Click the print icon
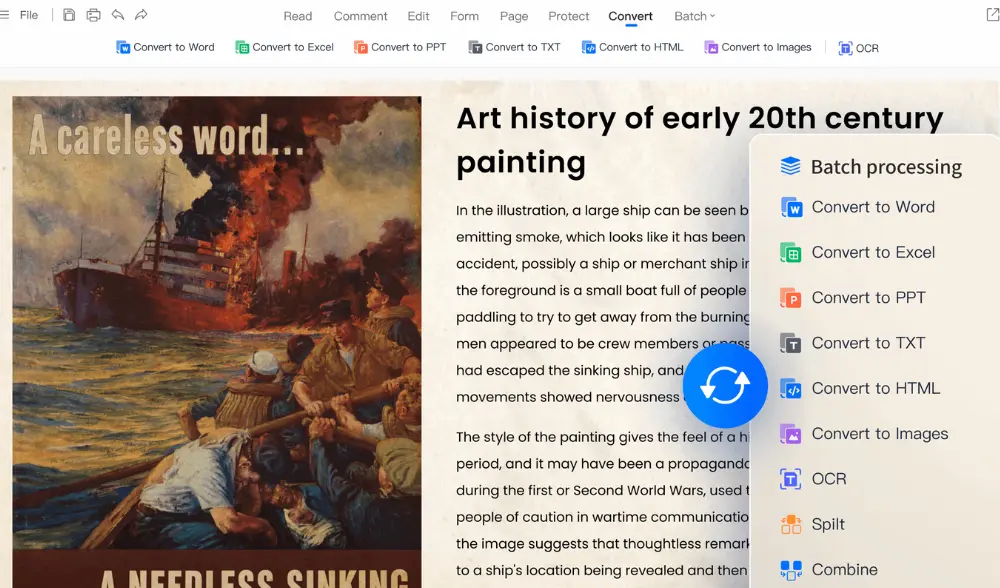This screenshot has height=588, width=1000. tap(93, 15)
